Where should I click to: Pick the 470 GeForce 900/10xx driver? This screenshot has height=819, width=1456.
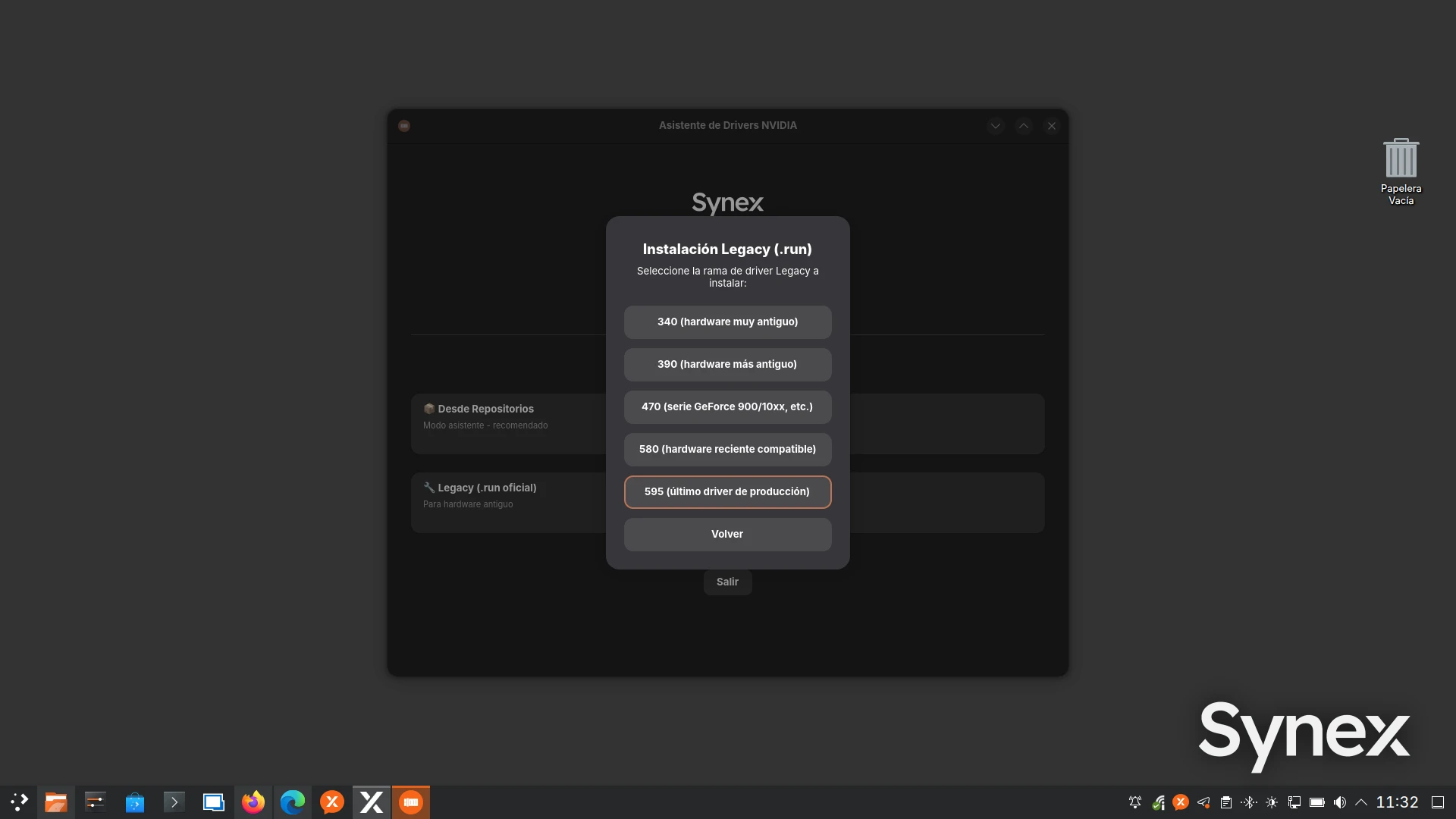(727, 406)
